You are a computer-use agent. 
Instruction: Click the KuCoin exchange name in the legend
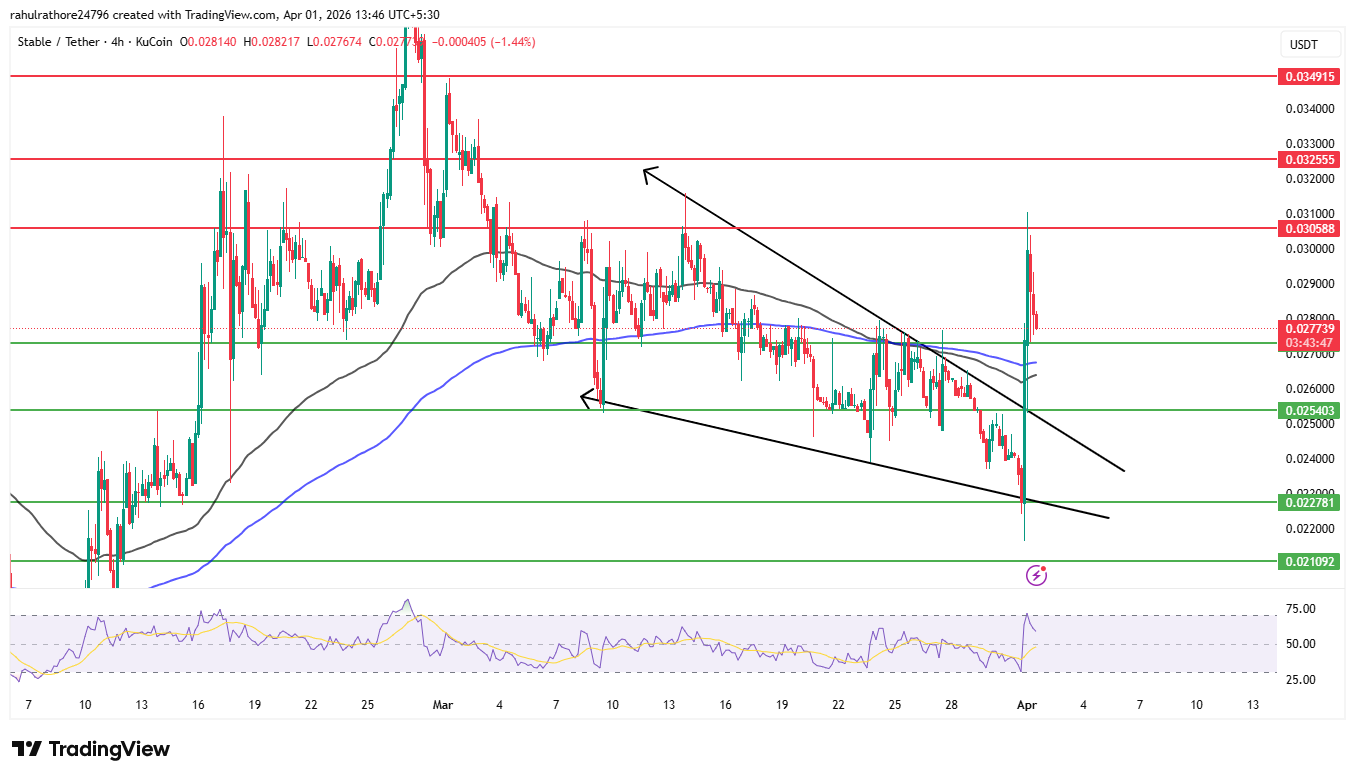click(152, 42)
